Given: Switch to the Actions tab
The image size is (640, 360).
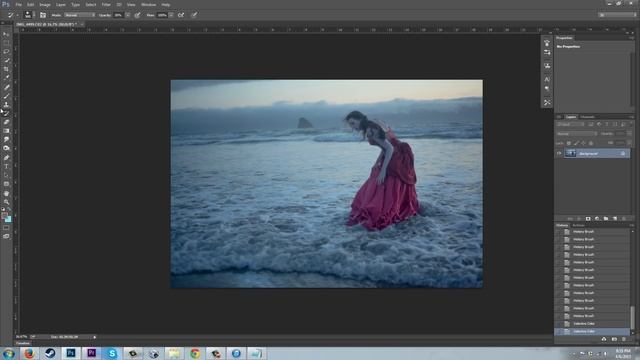Looking at the screenshot, I should click(578, 226).
